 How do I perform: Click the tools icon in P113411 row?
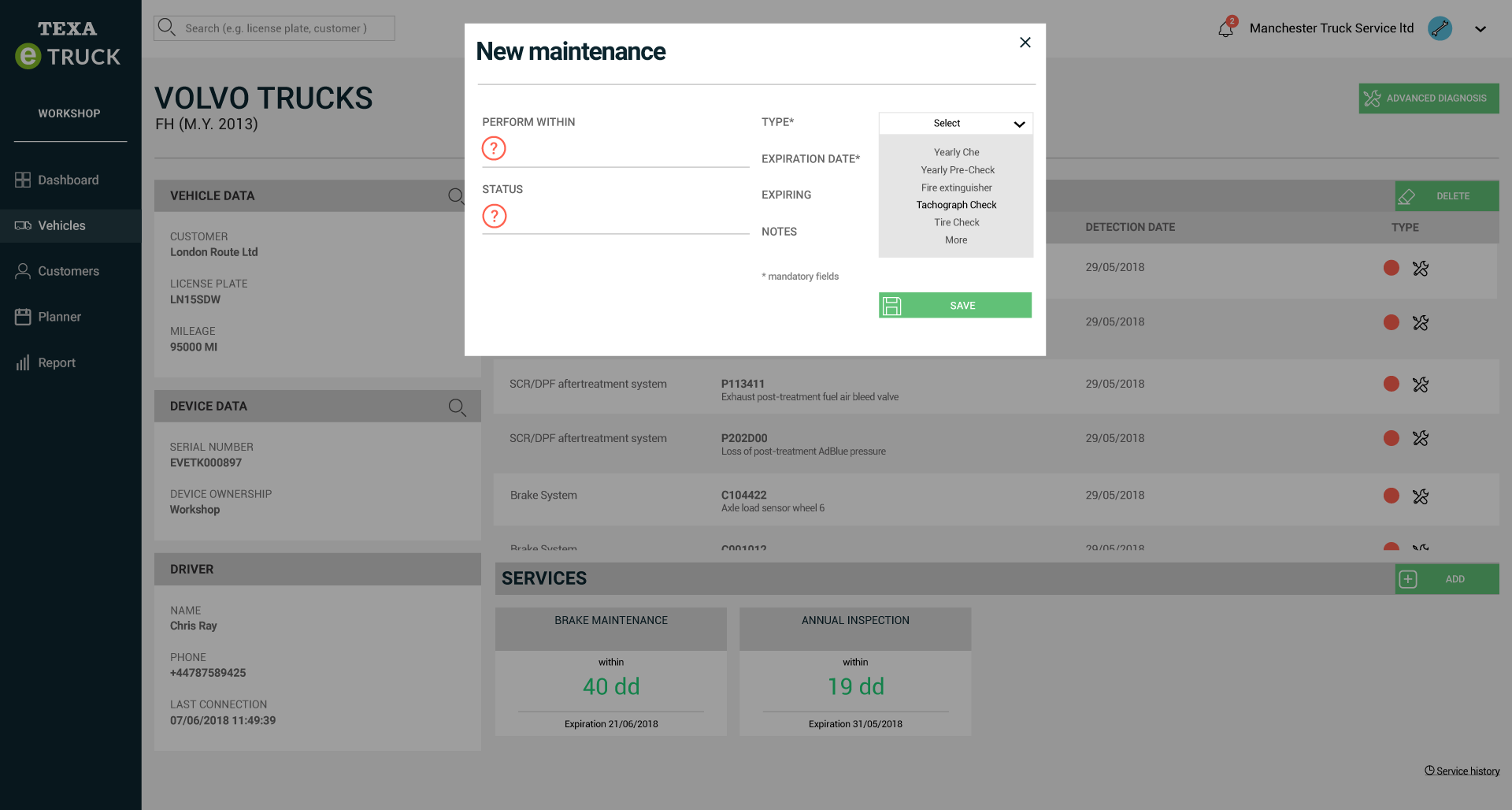[x=1420, y=385]
